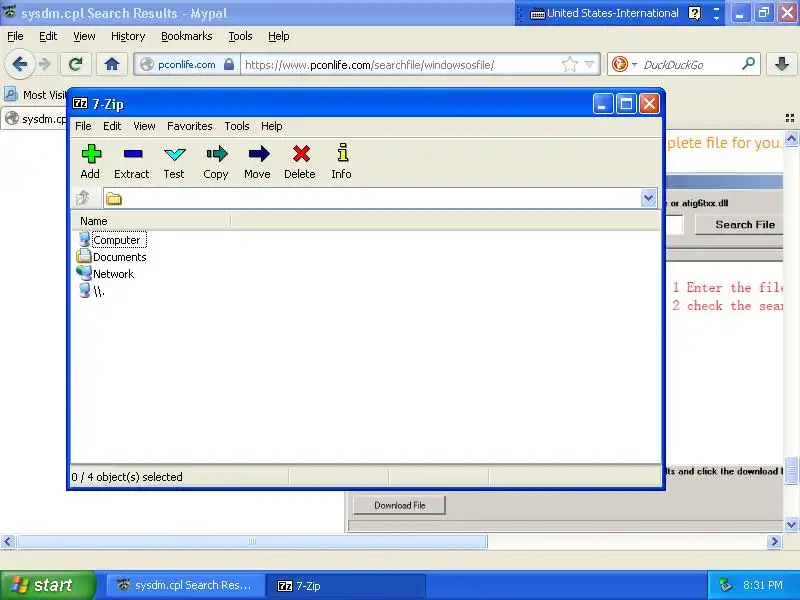Click the language bar help icon
The image size is (800, 600).
coord(694,13)
